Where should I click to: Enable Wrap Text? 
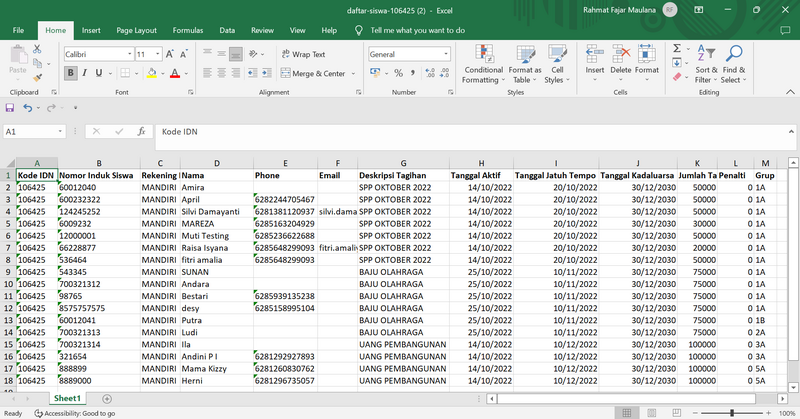click(x=303, y=54)
